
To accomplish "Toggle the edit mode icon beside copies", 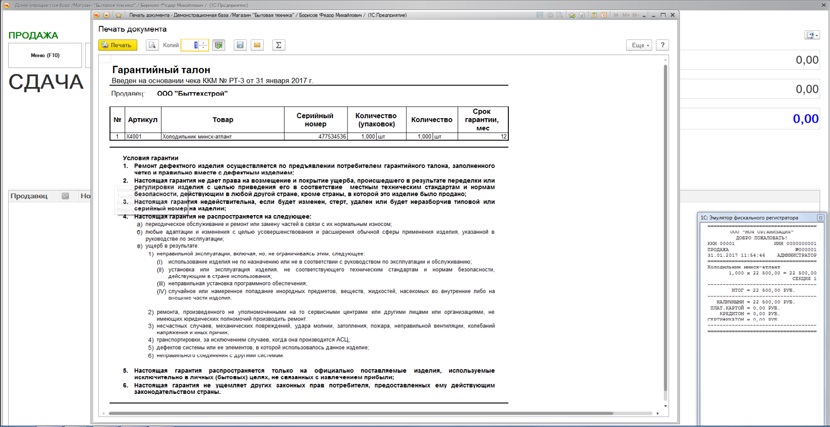I will pos(218,45).
